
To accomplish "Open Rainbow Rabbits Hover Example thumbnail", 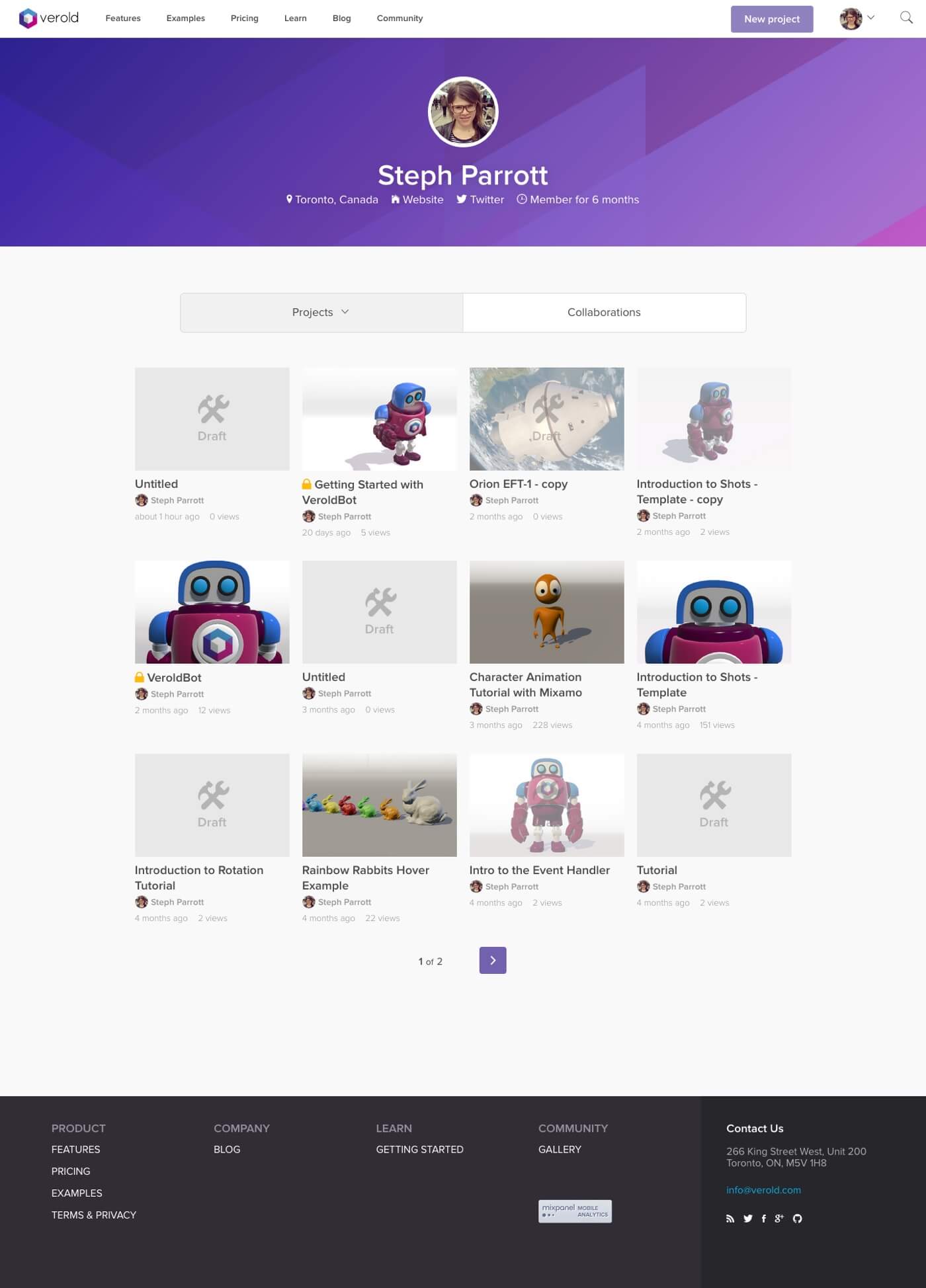I will point(380,805).
